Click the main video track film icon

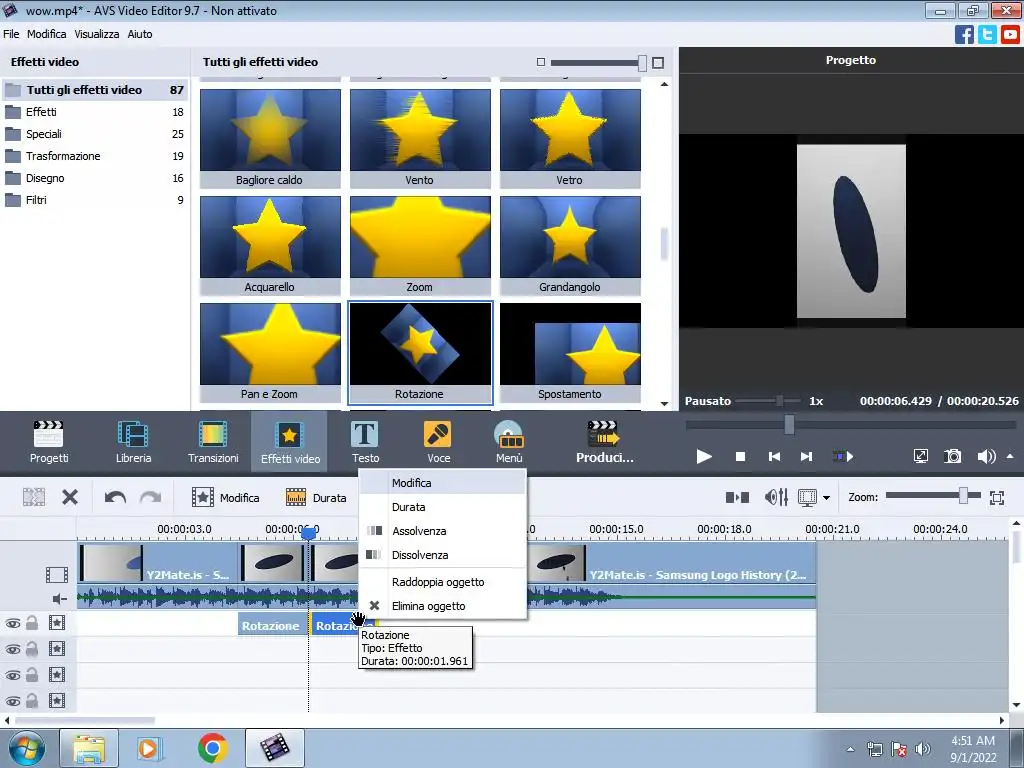(x=57, y=575)
